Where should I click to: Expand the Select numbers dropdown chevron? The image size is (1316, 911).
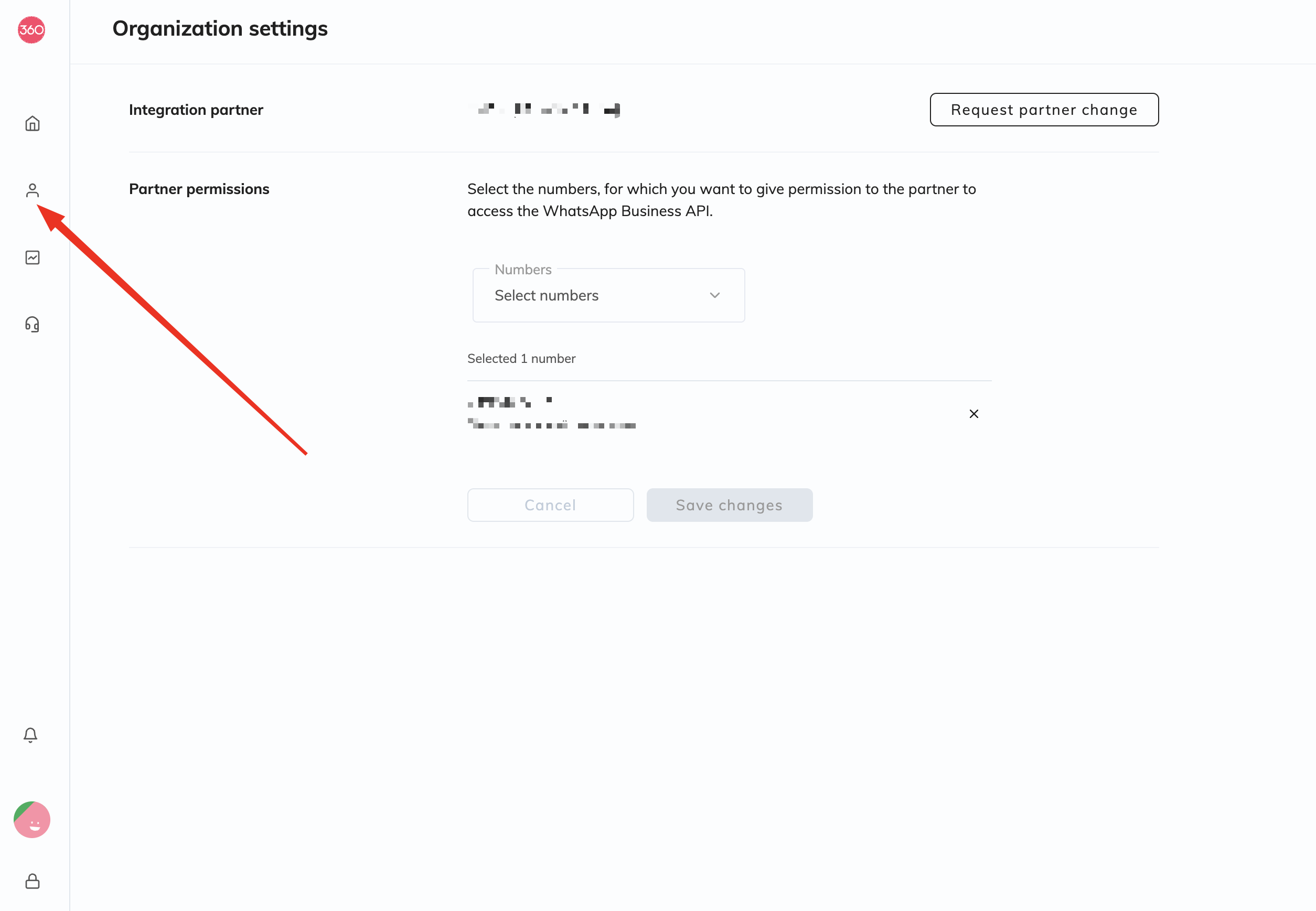coord(714,295)
